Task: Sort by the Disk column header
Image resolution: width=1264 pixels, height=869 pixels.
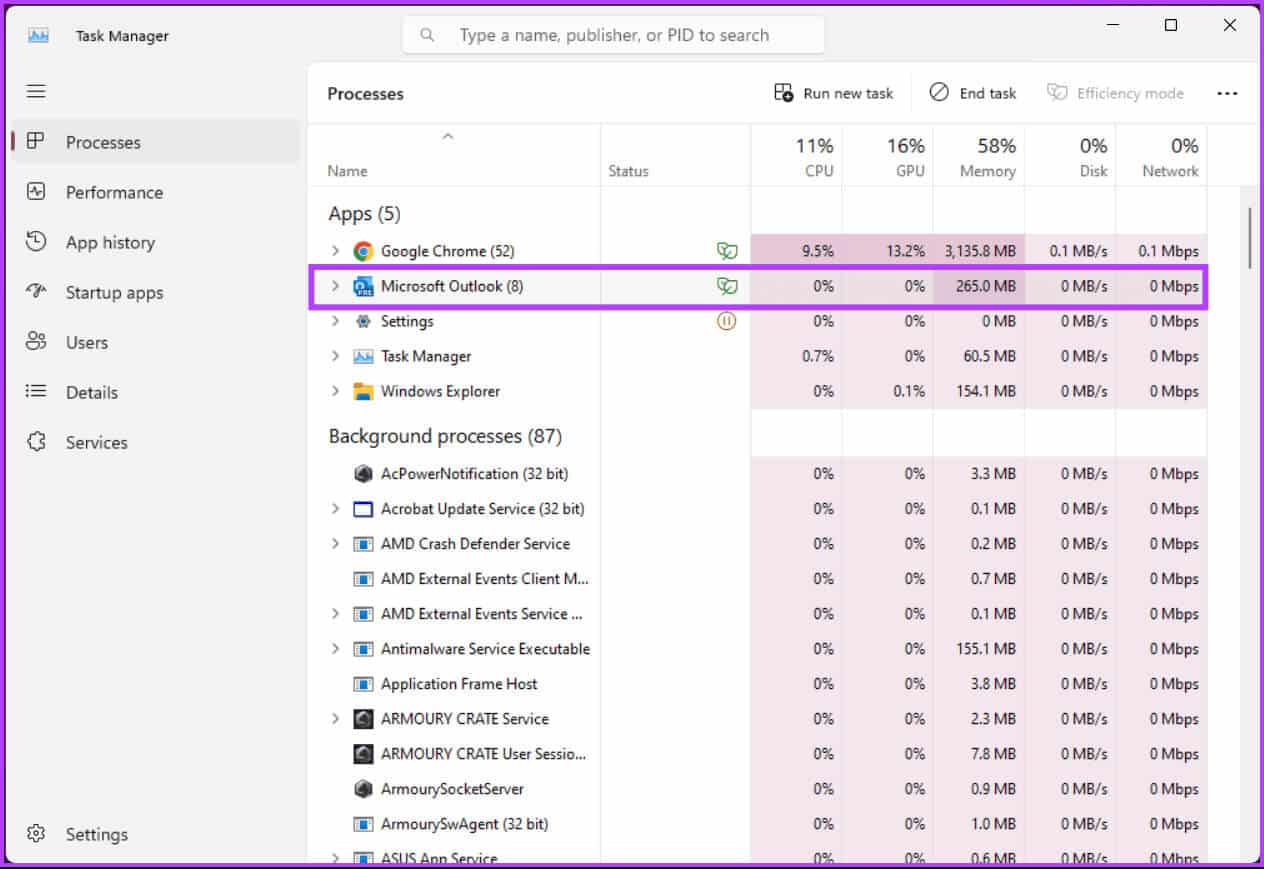Action: pyautogui.click(x=1070, y=155)
